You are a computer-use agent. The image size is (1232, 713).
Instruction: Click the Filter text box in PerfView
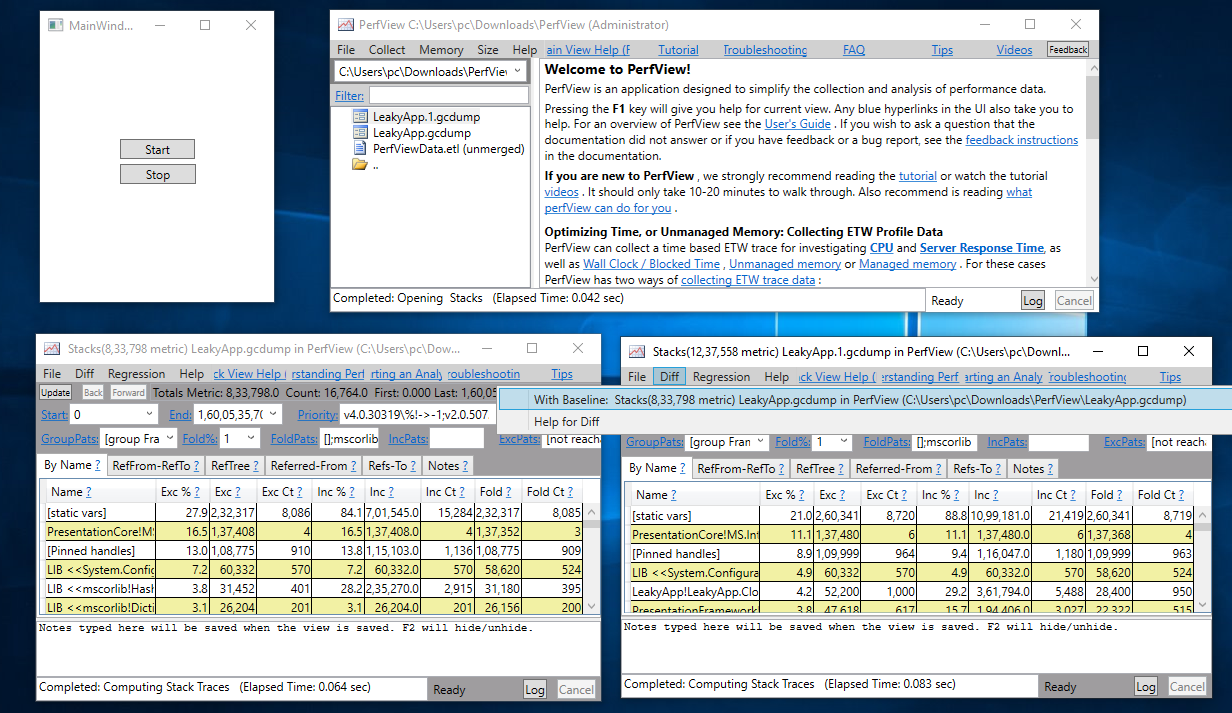click(x=448, y=95)
